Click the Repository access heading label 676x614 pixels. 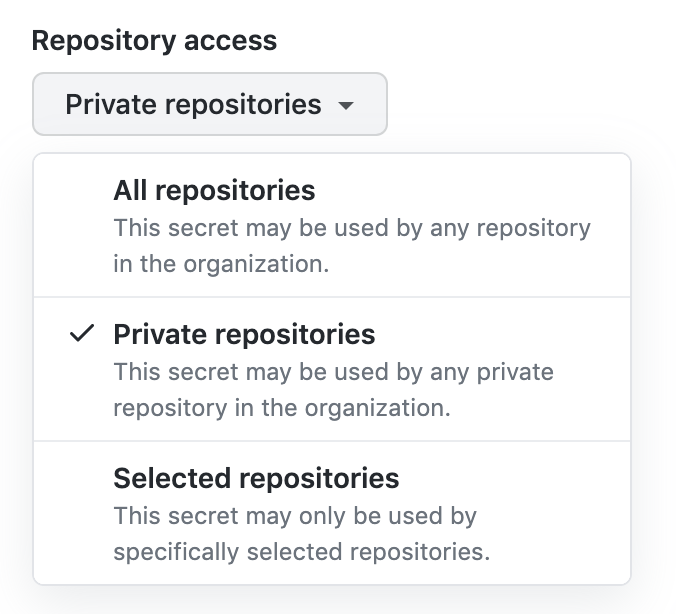(x=154, y=41)
